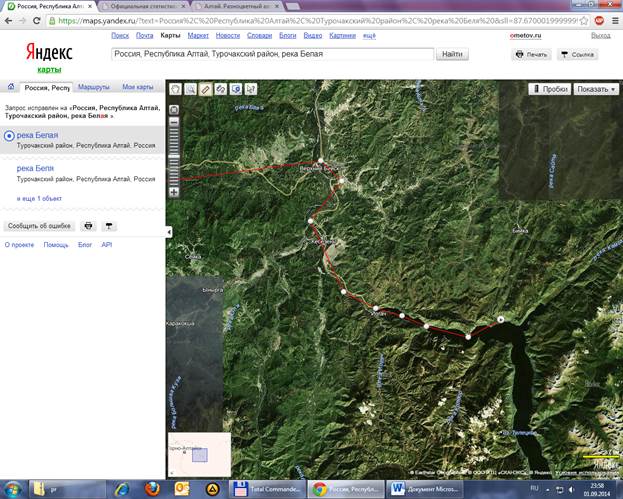This screenshot has width=623, height=499.
Task: Switch to the Маршруты tab
Action: point(94,87)
